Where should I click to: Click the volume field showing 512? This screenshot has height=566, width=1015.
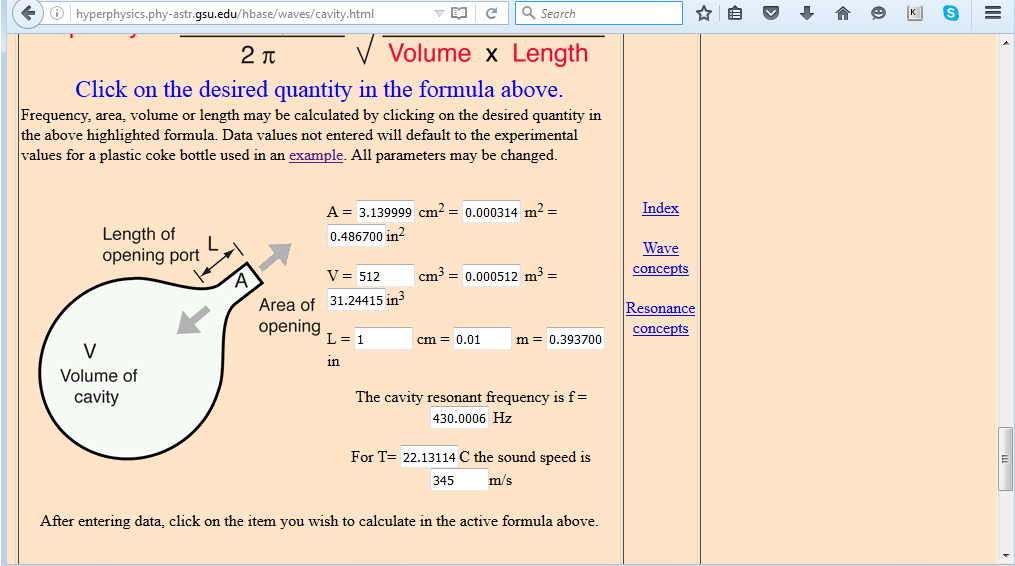385,276
